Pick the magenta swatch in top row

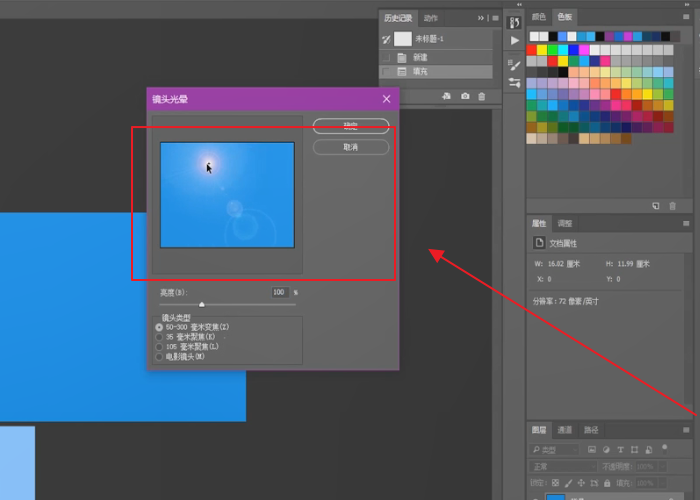[584, 50]
